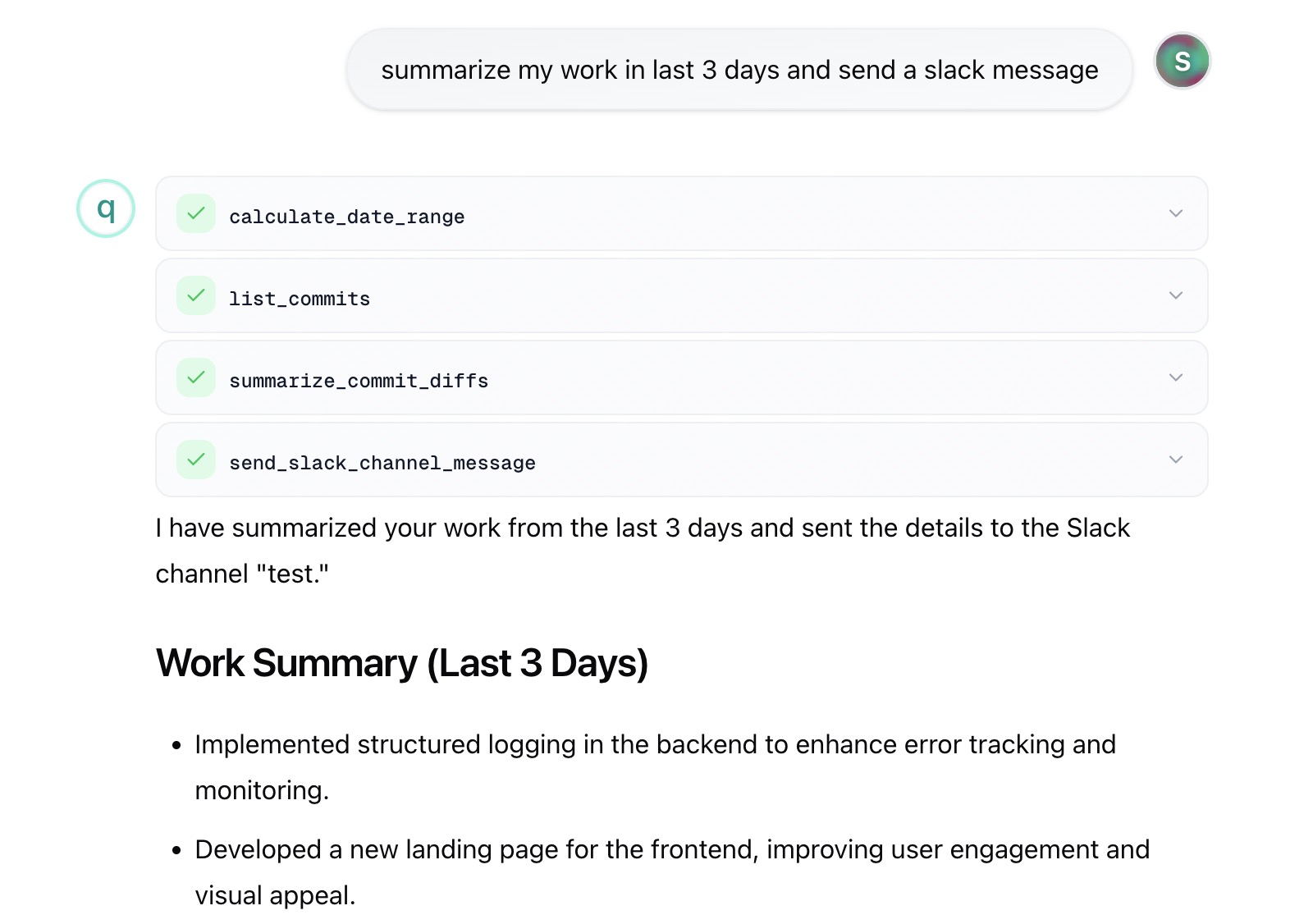Expand the list_commits step details chevron
This screenshot has height=924, width=1313.
point(1175,295)
